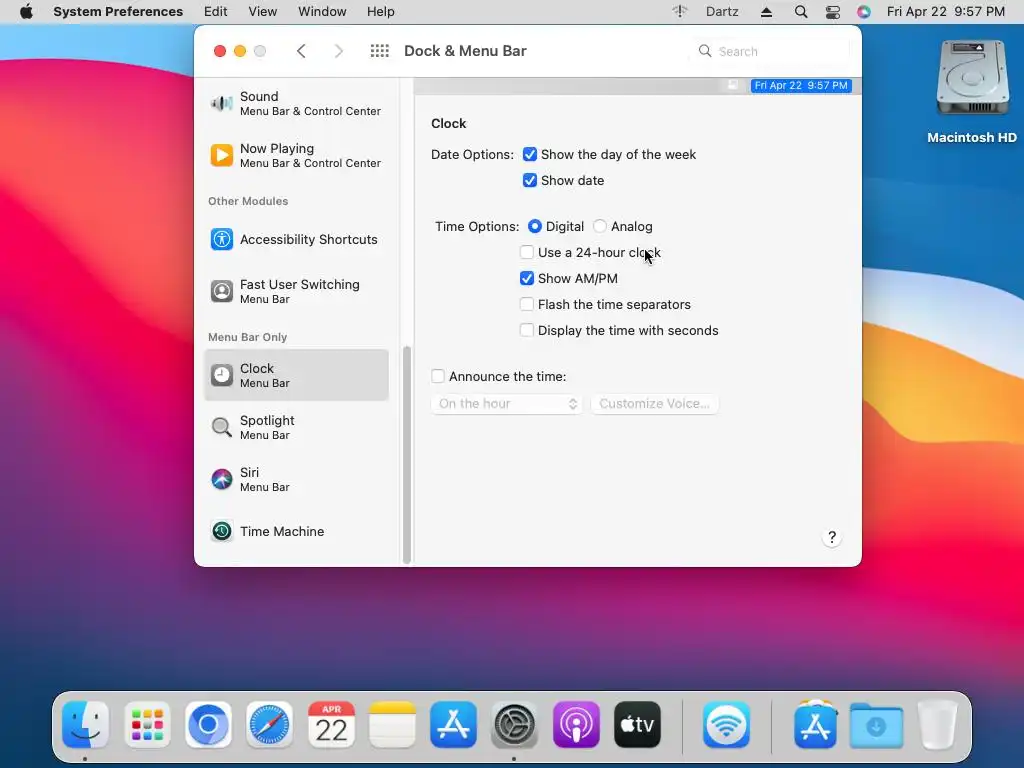Image resolution: width=1024 pixels, height=768 pixels.
Task: Enable Flash the time separators
Action: 526,304
